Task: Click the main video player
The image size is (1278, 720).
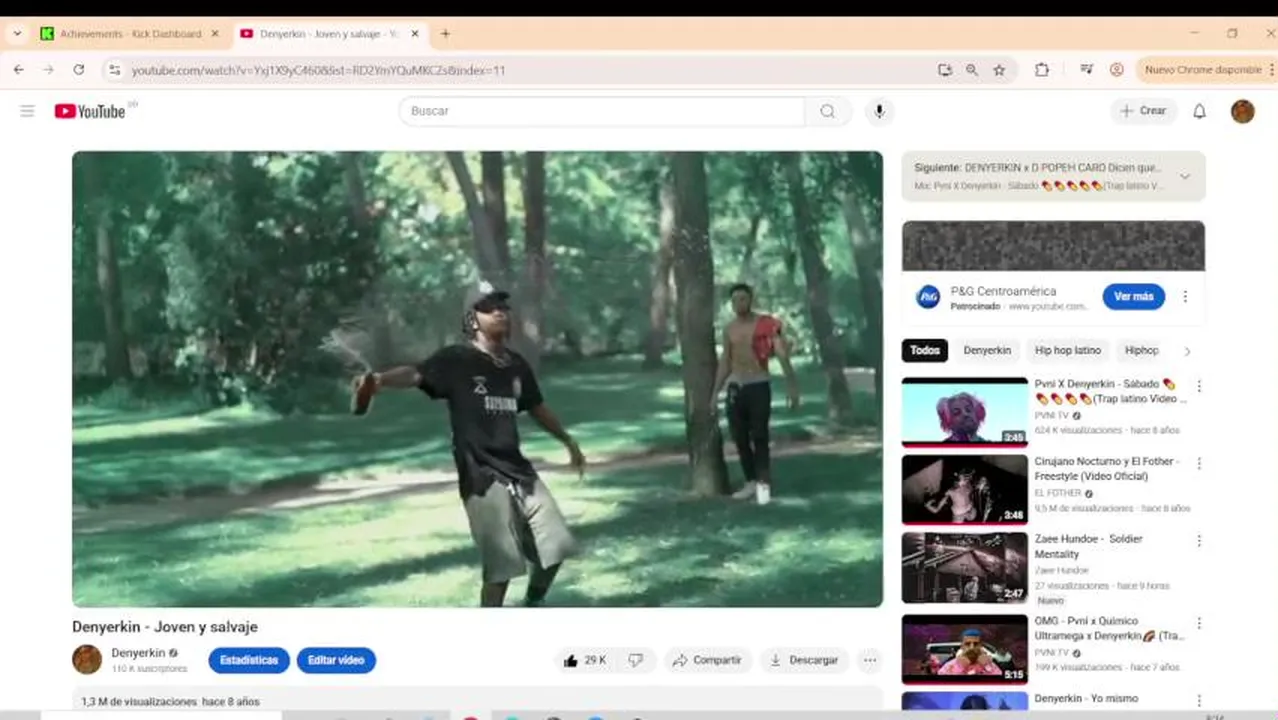Action: (x=477, y=379)
